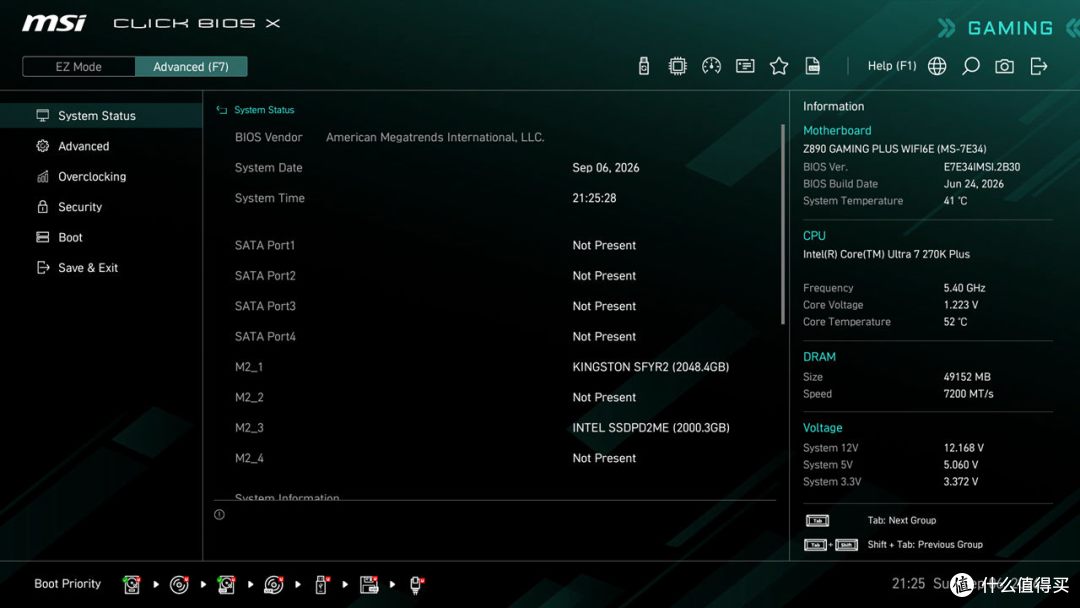This screenshot has width=1080, height=608.
Task: Switch to EZ Mode
Action: 79,67
